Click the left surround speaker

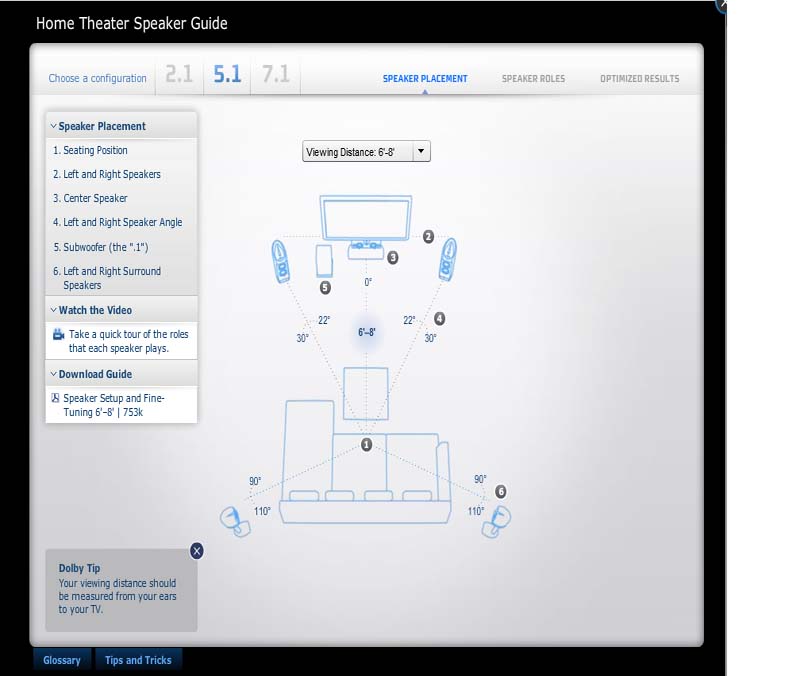[235, 521]
